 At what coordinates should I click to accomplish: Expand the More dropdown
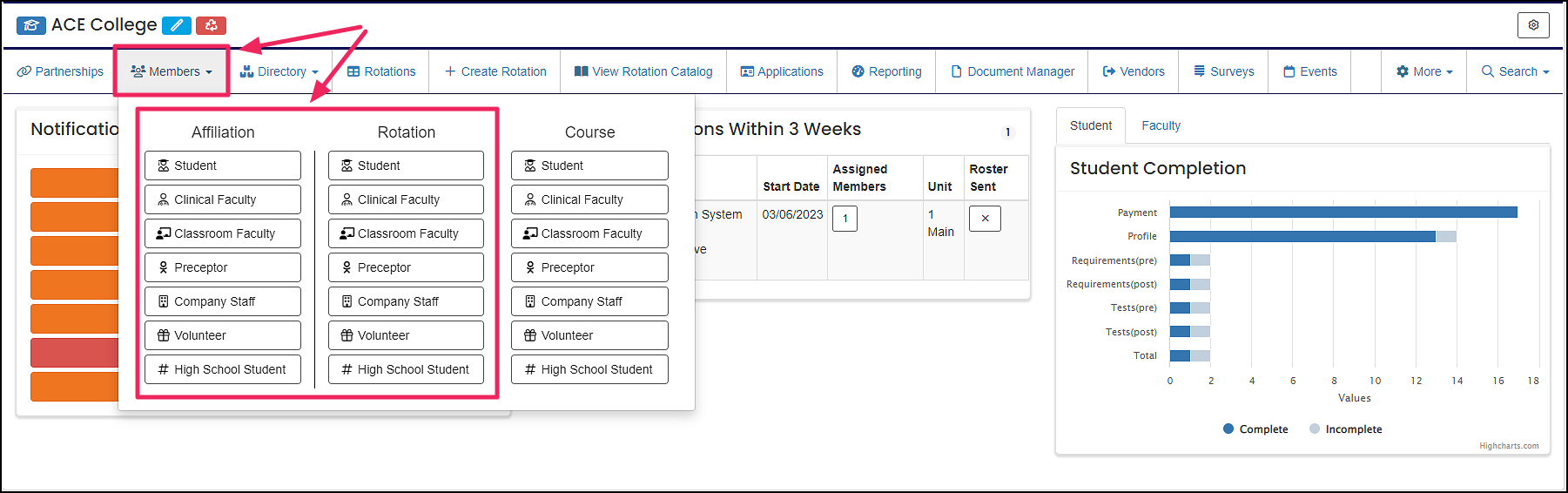[x=1424, y=71]
